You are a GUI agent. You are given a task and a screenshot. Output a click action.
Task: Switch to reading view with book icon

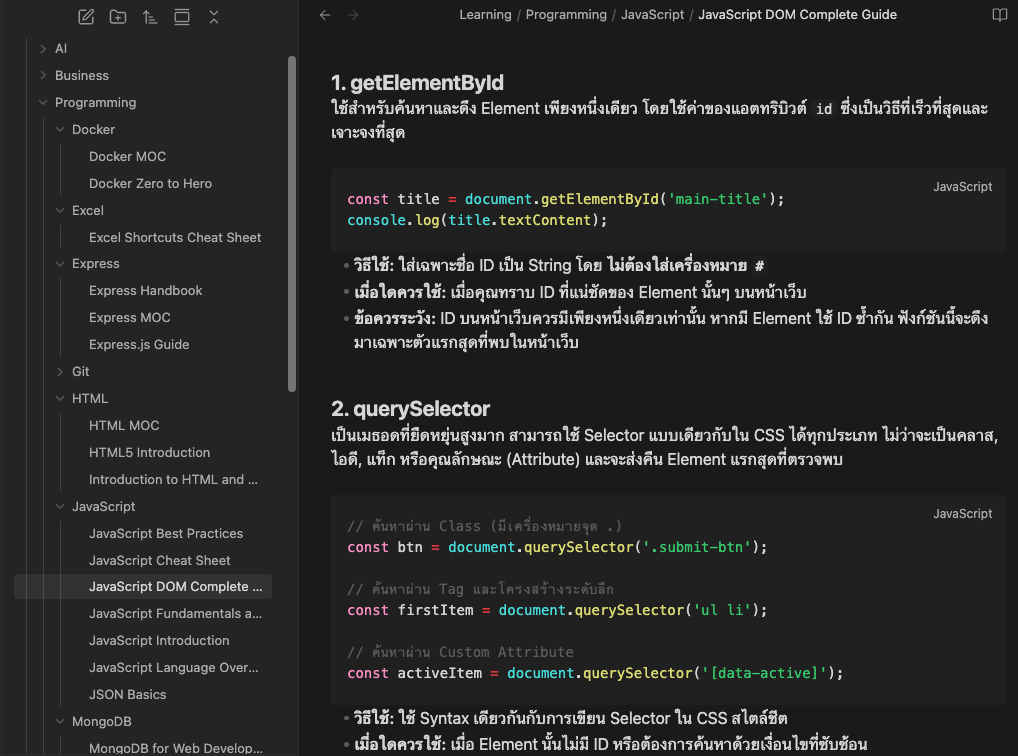coord(1000,15)
